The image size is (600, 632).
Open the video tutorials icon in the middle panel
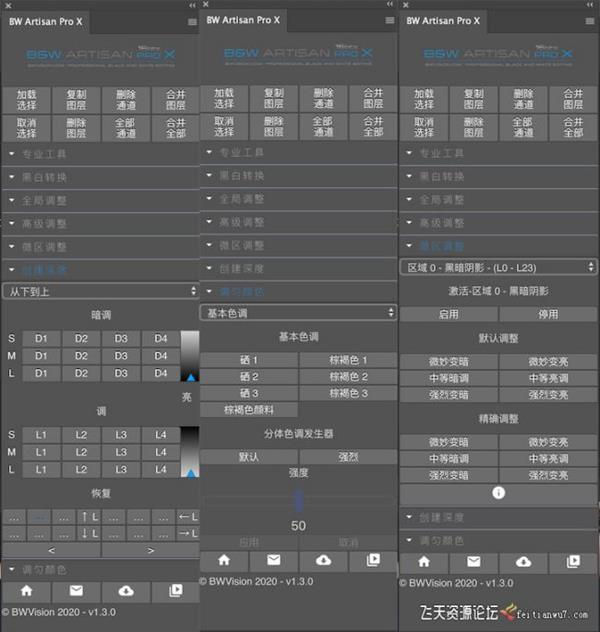373,560
